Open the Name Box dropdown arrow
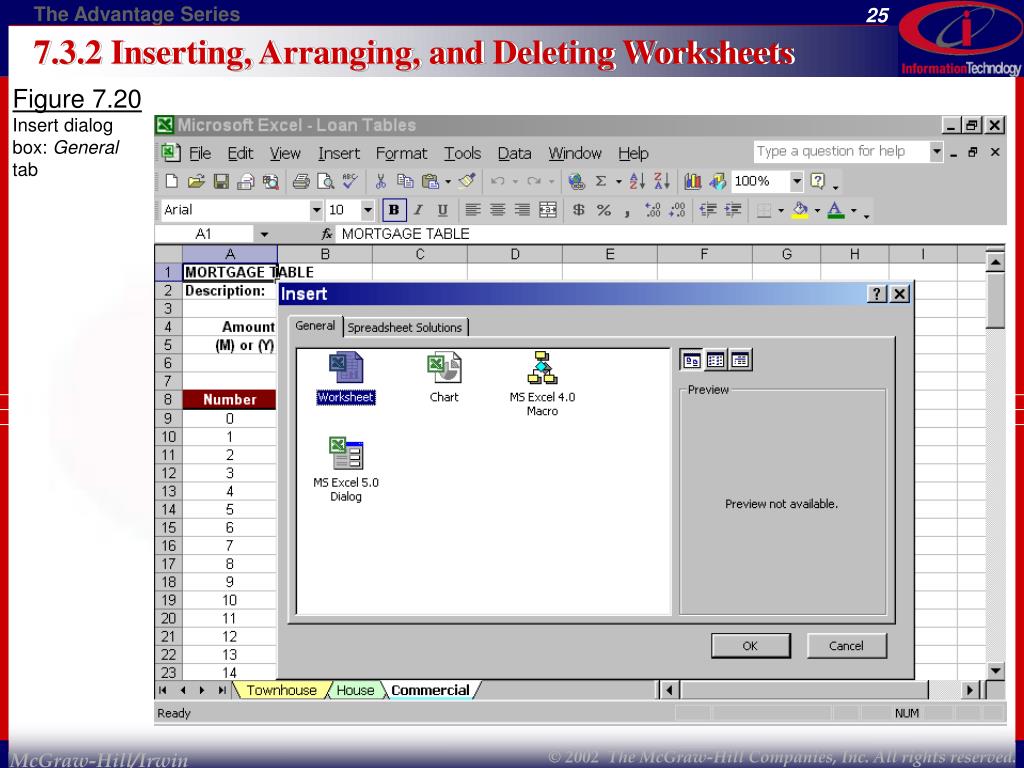 (264, 234)
